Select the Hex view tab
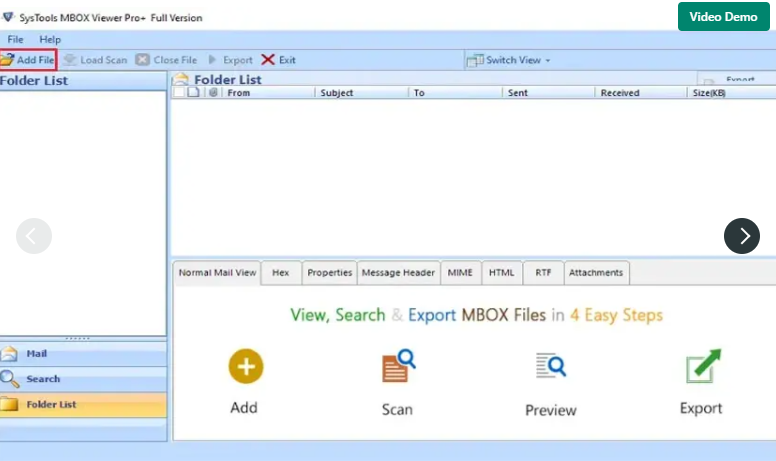776x461 pixels. [280, 272]
